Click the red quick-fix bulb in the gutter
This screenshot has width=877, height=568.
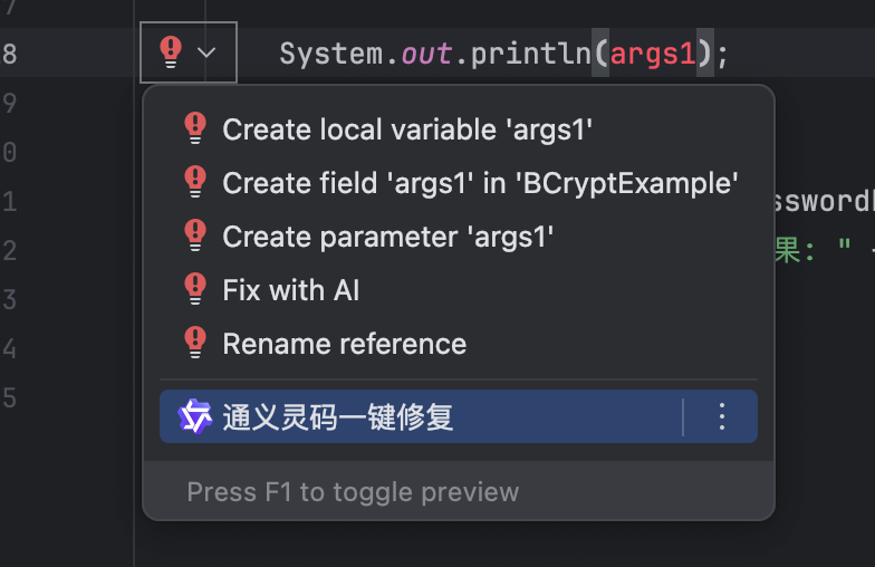tap(171, 52)
